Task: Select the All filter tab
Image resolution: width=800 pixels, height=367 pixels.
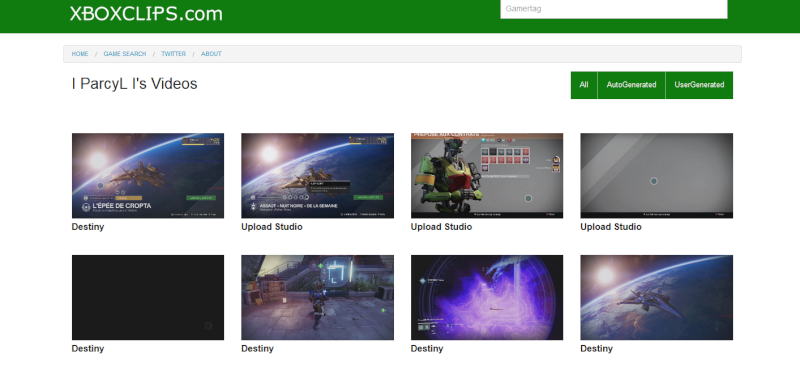Action: 584,85
